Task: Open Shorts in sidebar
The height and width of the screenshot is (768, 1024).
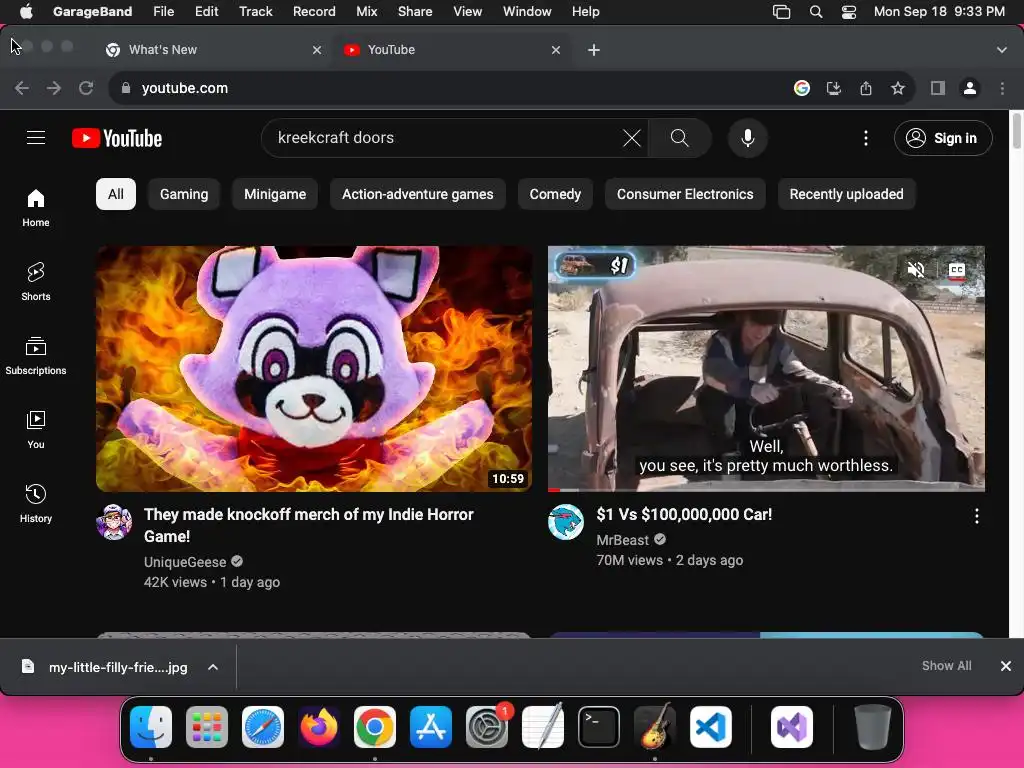Action: coord(36,281)
